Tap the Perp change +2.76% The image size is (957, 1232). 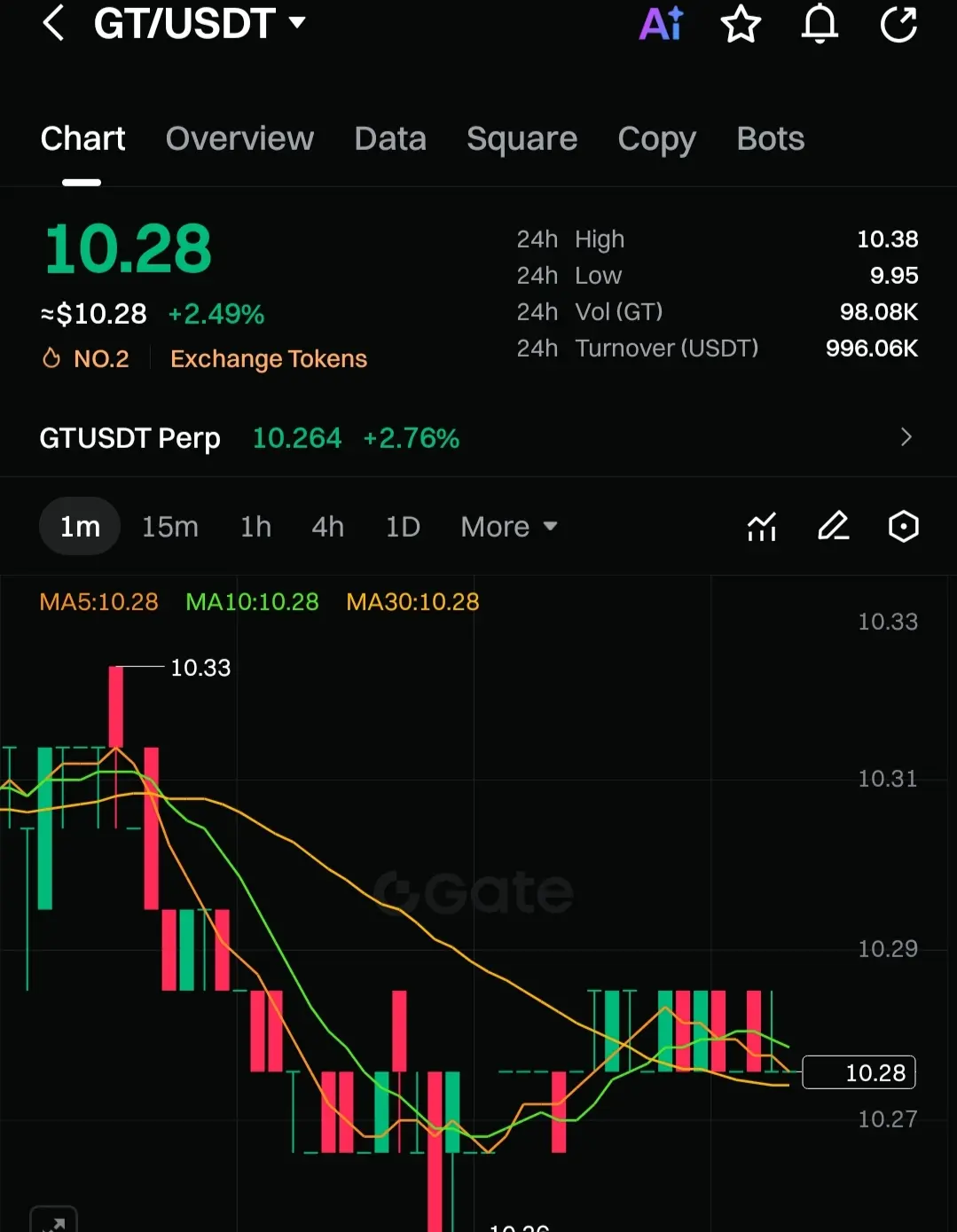(x=412, y=437)
